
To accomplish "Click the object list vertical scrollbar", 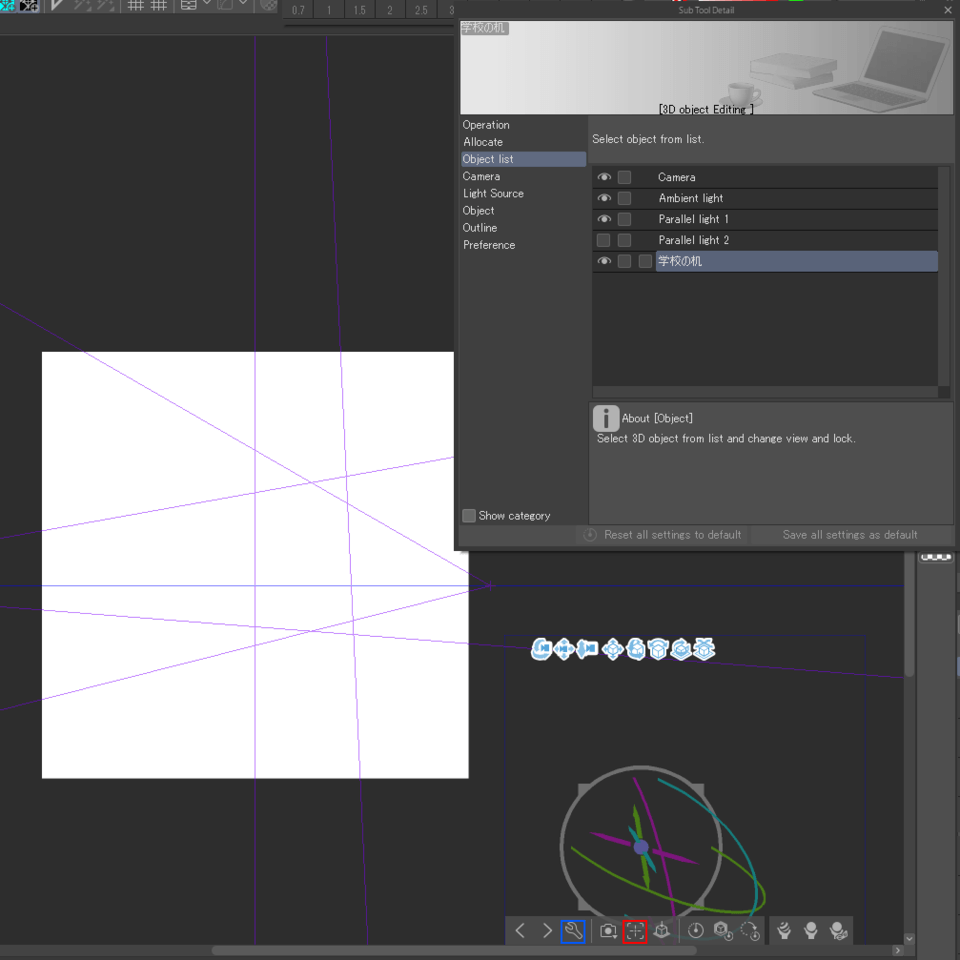I will point(944,276).
